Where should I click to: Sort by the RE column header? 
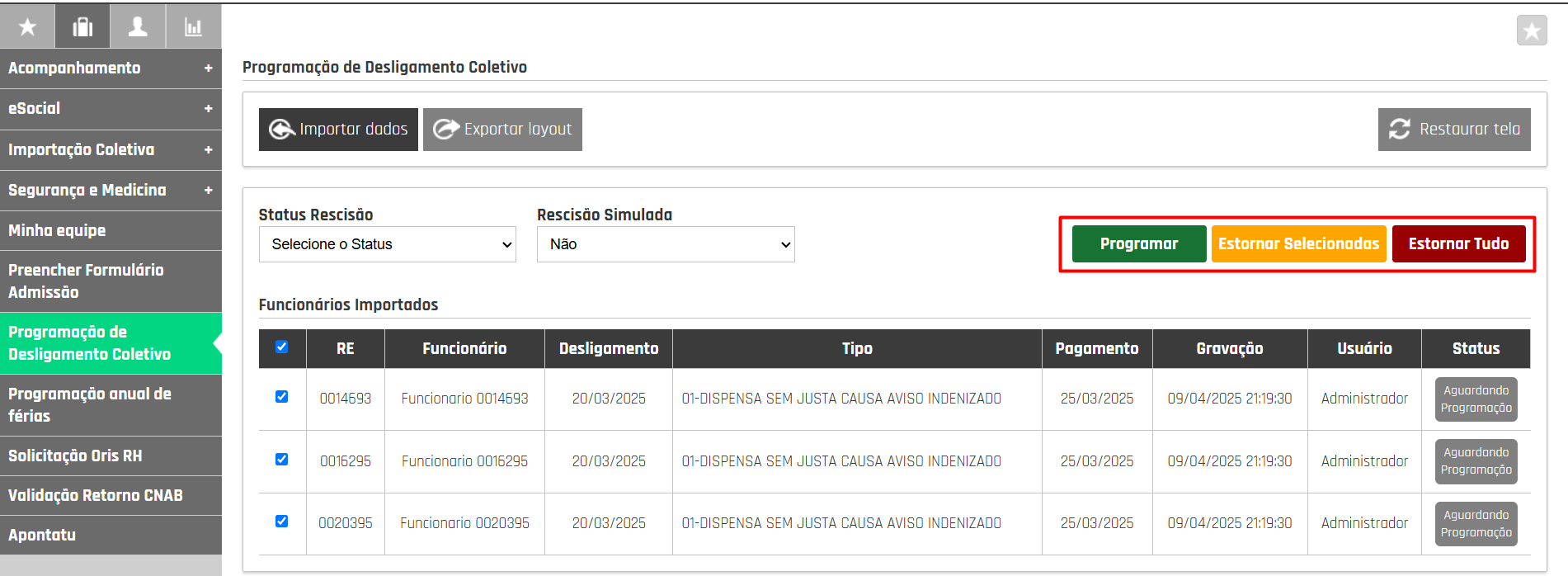[x=346, y=349]
